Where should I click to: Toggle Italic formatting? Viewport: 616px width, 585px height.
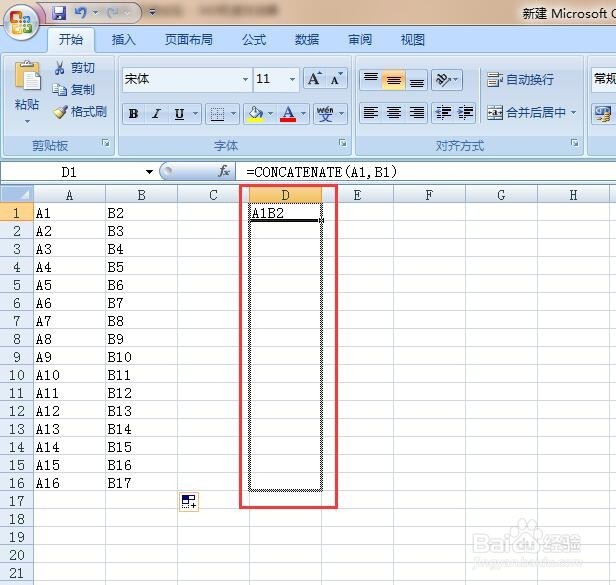click(x=156, y=114)
